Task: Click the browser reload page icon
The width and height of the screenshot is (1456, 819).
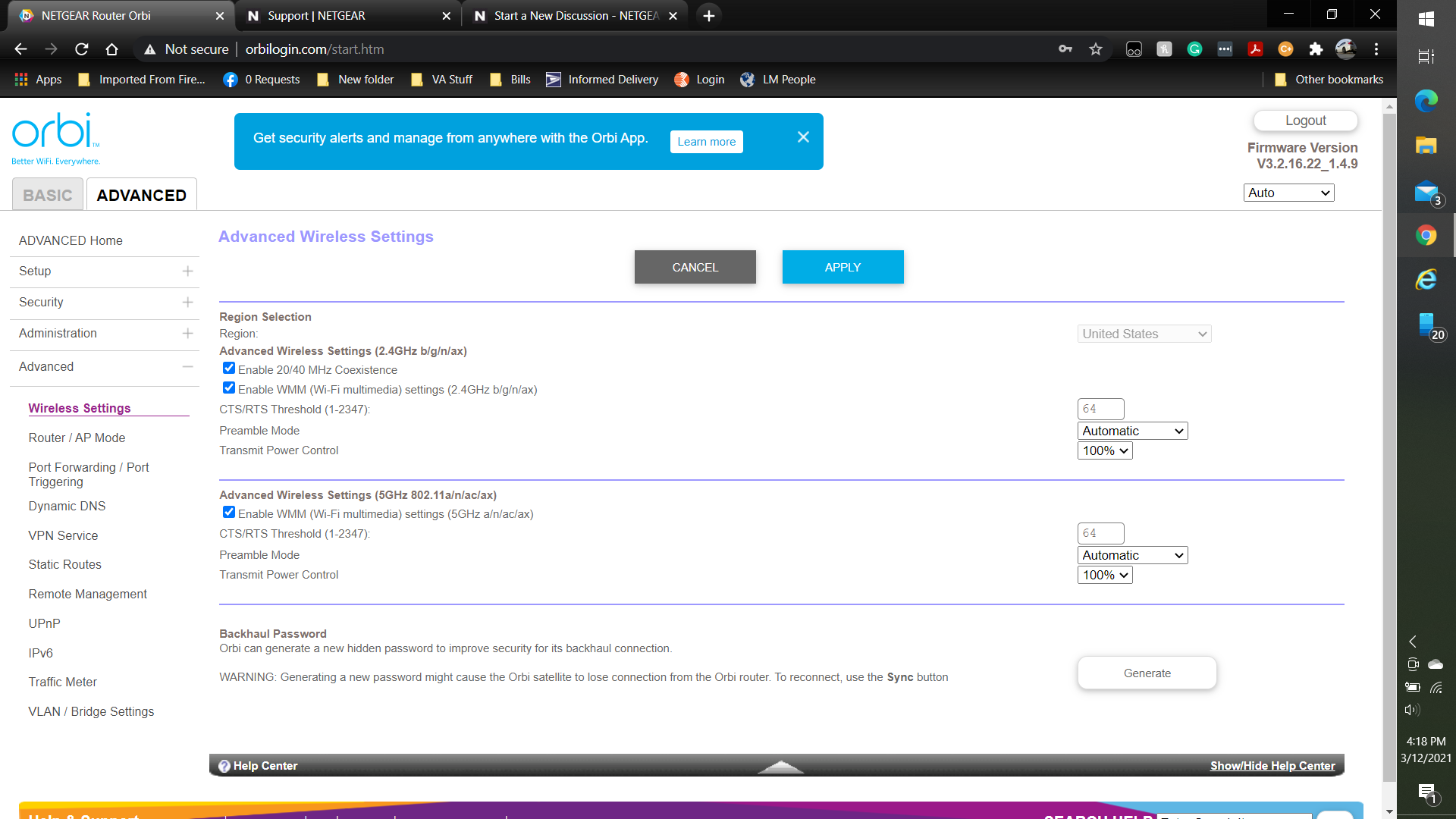Action: [82, 49]
